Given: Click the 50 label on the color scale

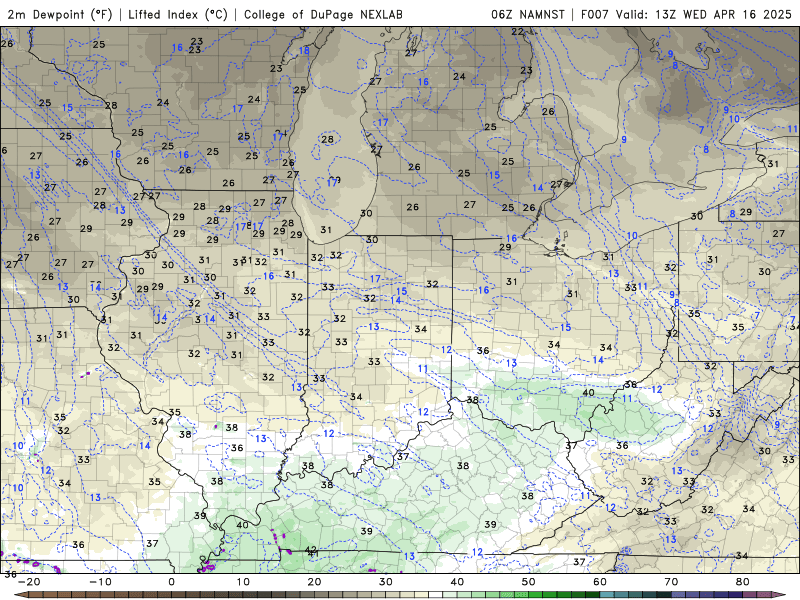Looking at the screenshot, I should (529, 582).
